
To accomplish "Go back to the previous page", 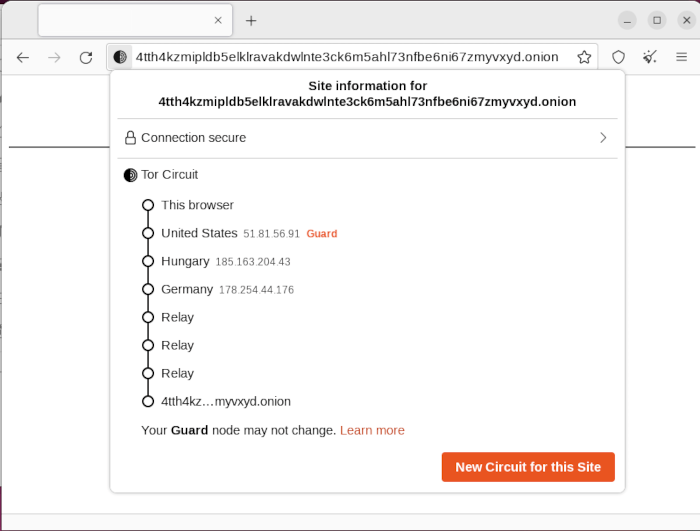I will [x=23, y=57].
